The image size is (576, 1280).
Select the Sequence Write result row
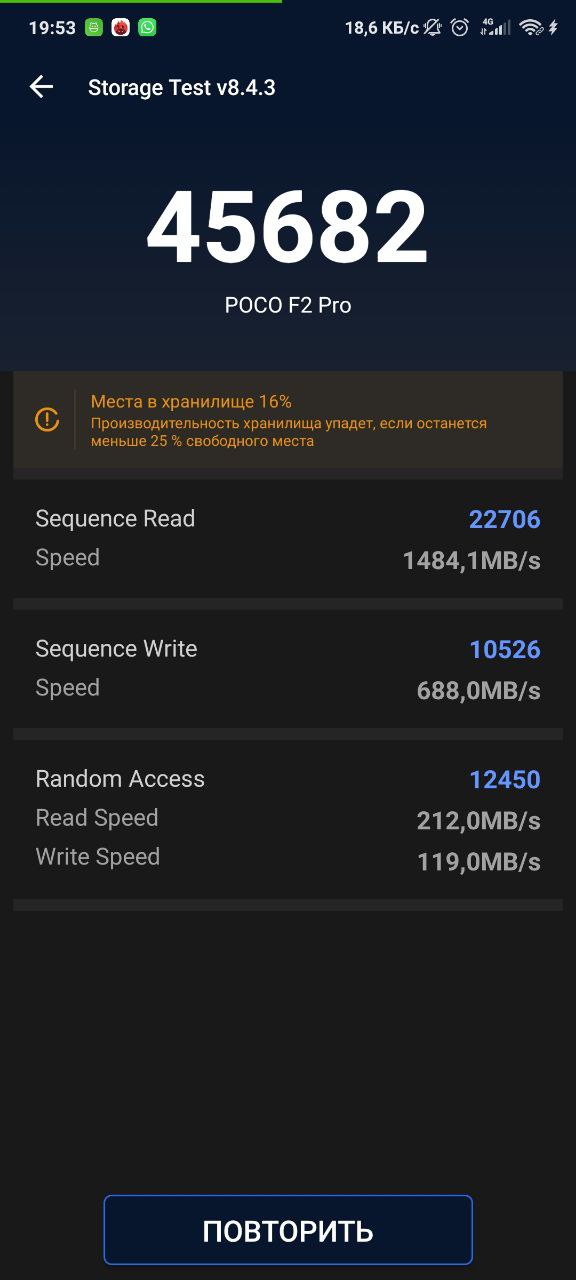point(288,669)
